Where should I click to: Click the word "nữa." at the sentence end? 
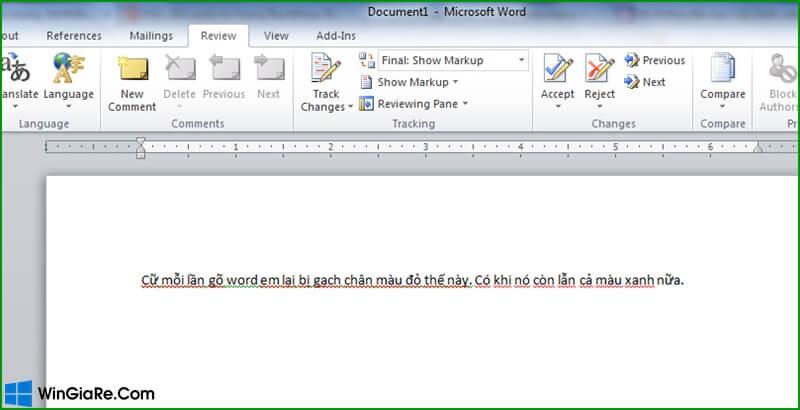point(670,280)
